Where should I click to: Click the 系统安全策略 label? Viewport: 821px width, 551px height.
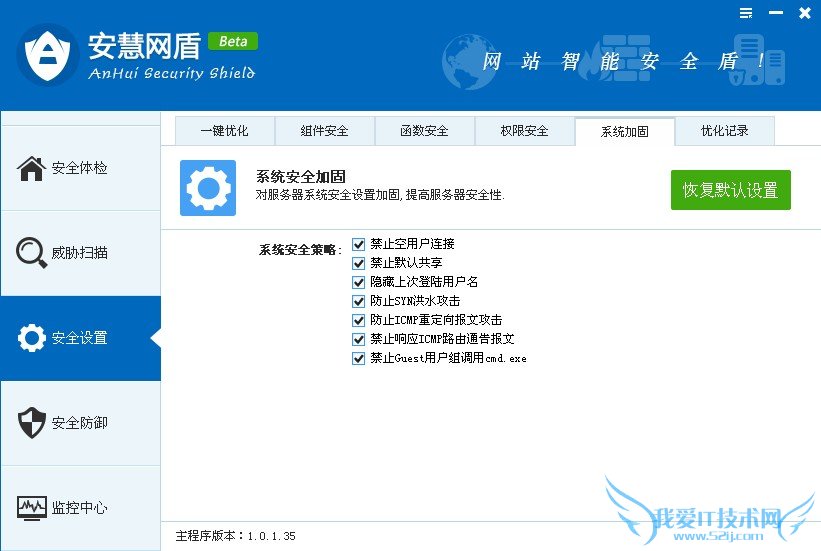pyautogui.click(x=300, y=250)
